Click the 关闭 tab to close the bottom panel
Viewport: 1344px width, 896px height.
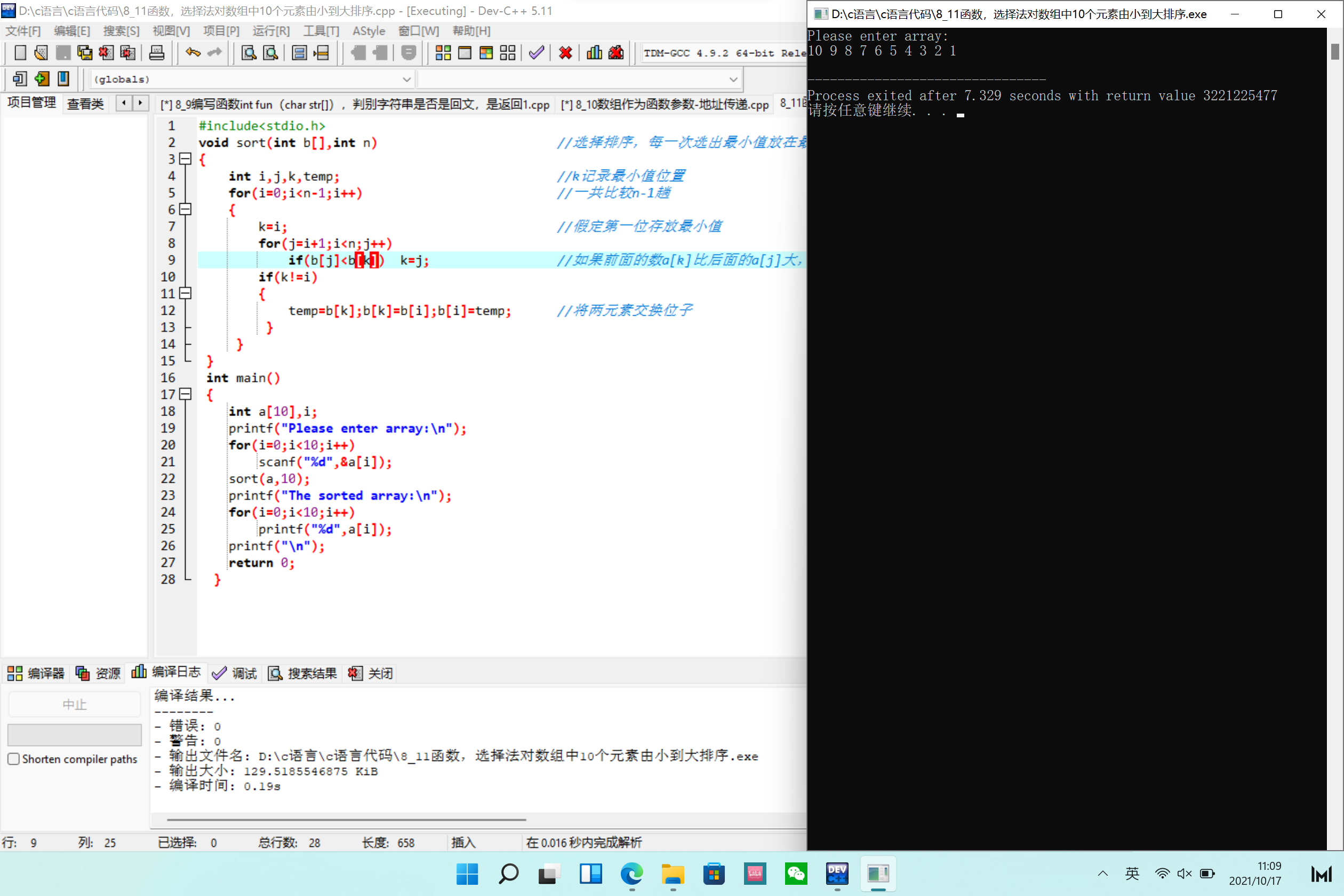point(370,673)
